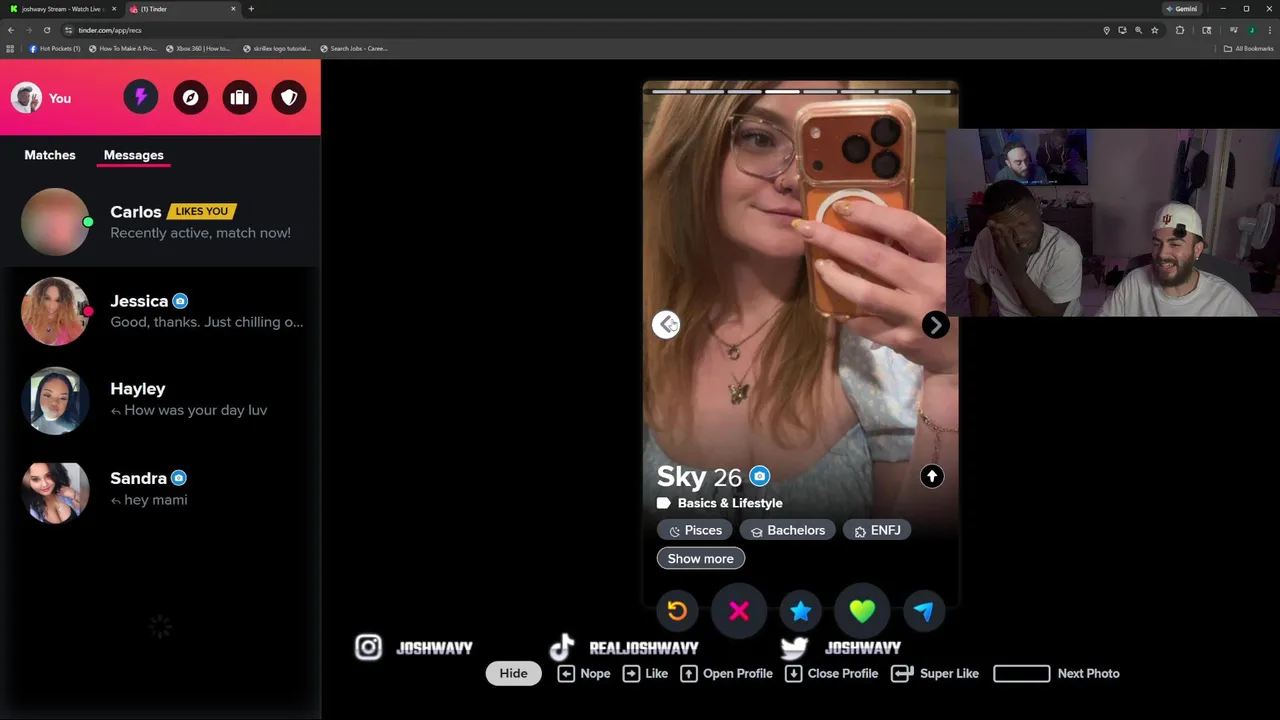The width and height of the screenshot is (1280, 720).
Task: Open Carlos 'Likes You' match row
Action: (x=160, y=222)
